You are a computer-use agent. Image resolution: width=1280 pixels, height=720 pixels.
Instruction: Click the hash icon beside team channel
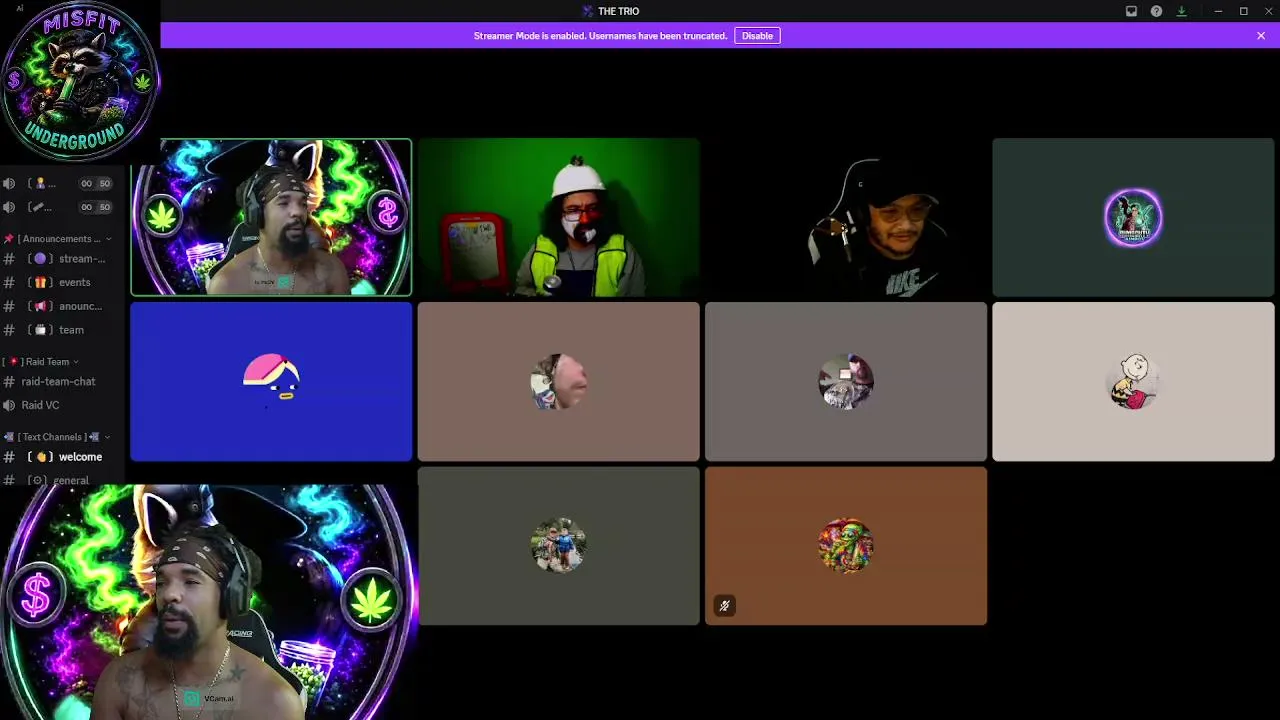tap(9, 330)
